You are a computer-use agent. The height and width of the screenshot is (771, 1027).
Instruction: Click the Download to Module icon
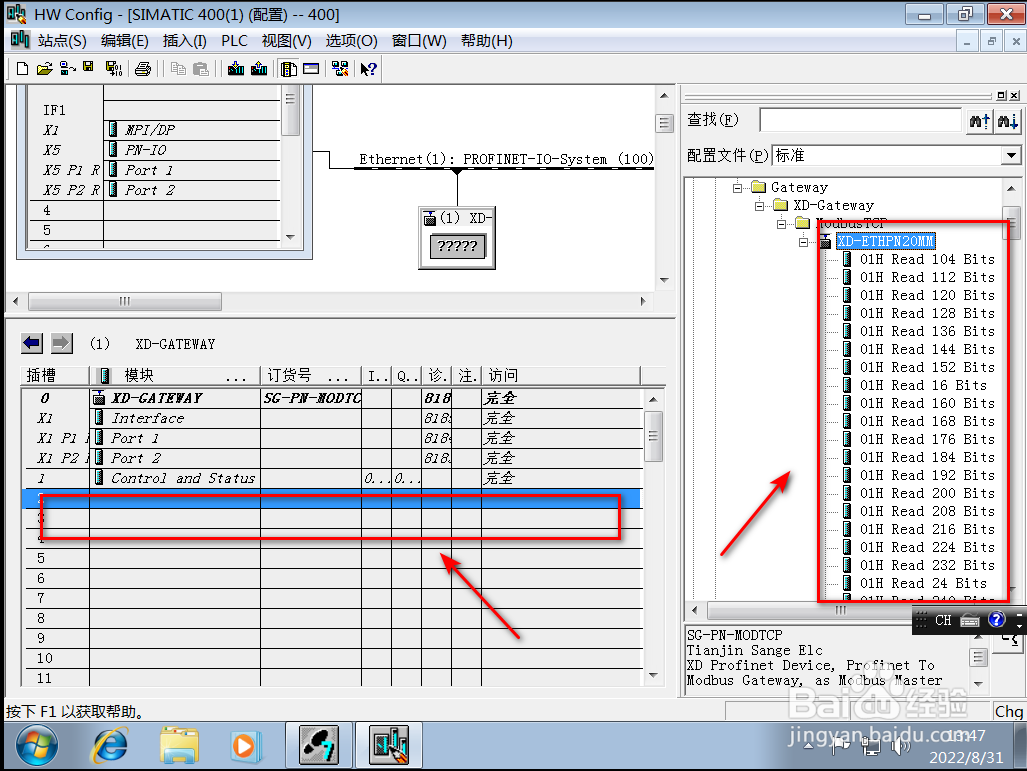236,69
